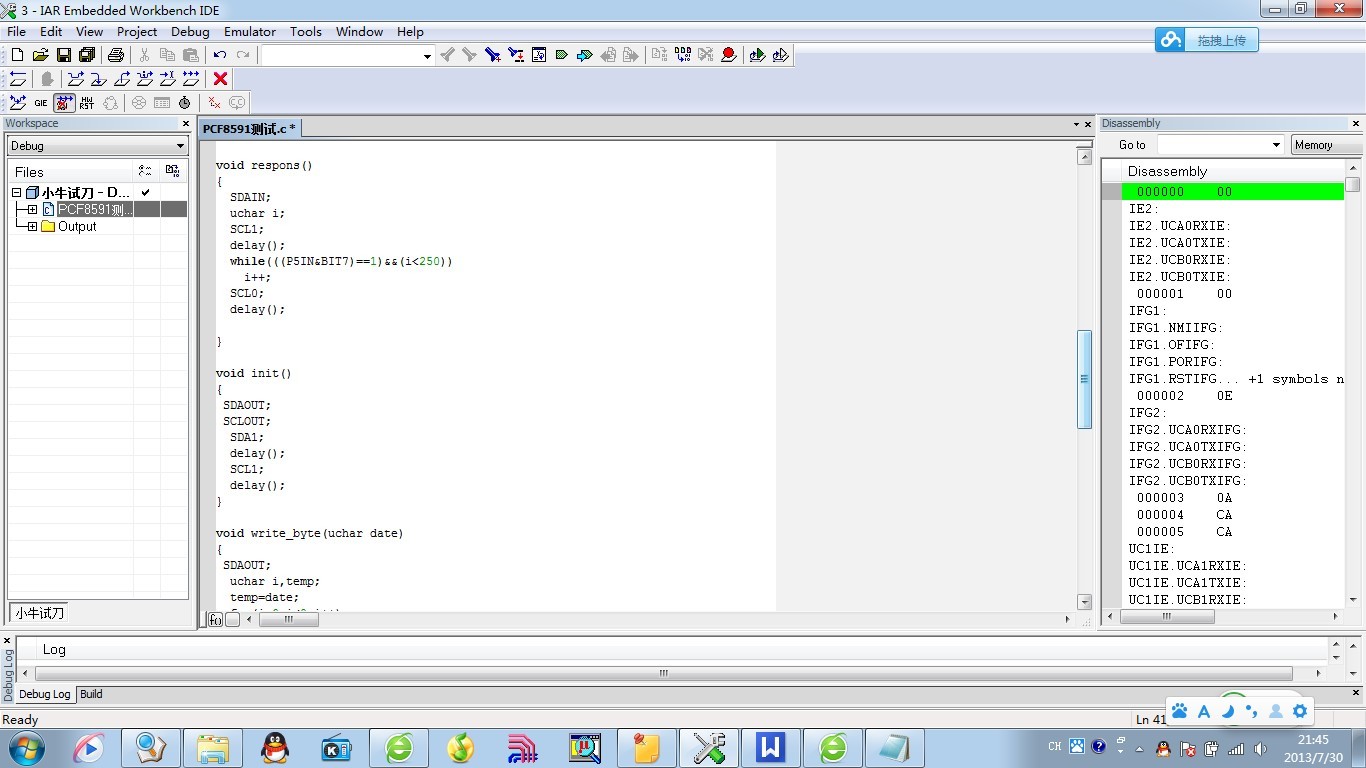The image size is (1366, 768).
Task: Open the QQ penguin taskbar icon
Action: click(274, 747)
